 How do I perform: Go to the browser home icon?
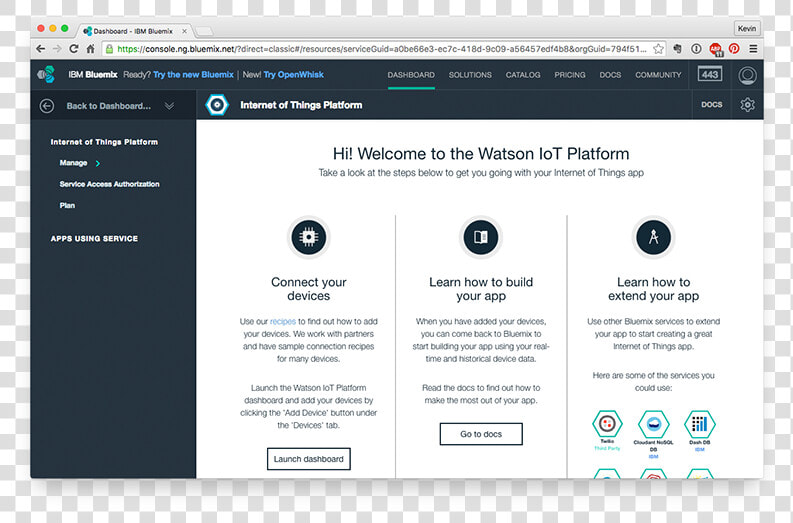(91, 49)
